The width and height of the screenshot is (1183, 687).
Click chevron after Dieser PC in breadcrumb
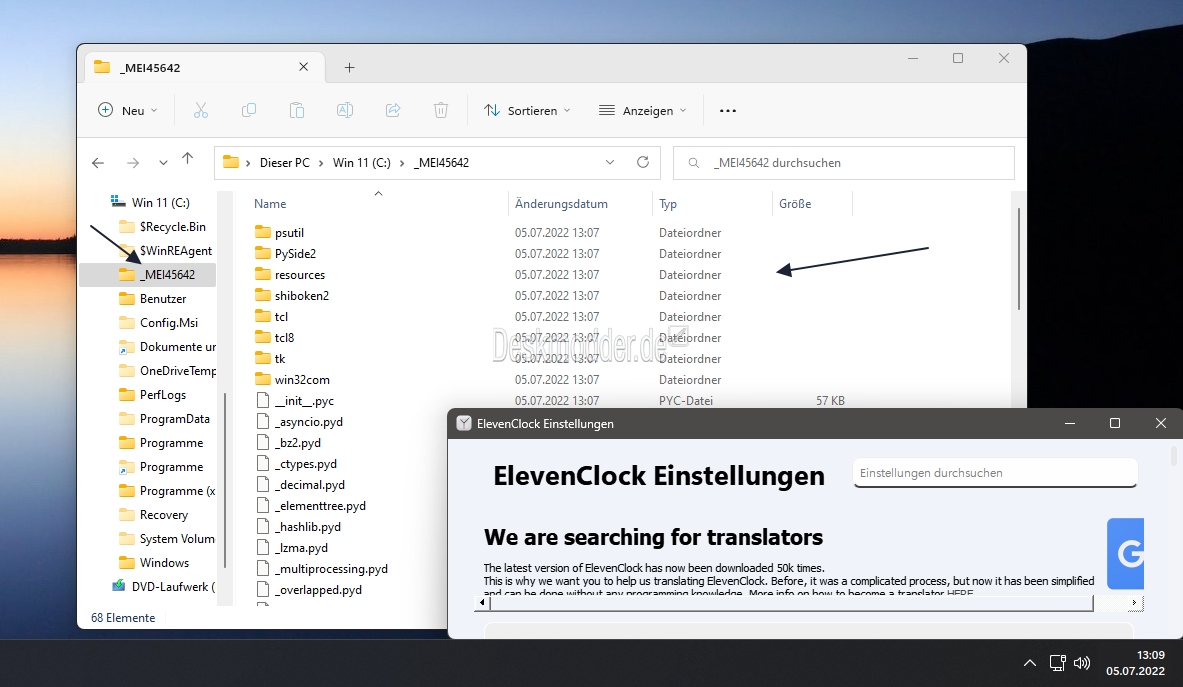click(x=321, y=163)
